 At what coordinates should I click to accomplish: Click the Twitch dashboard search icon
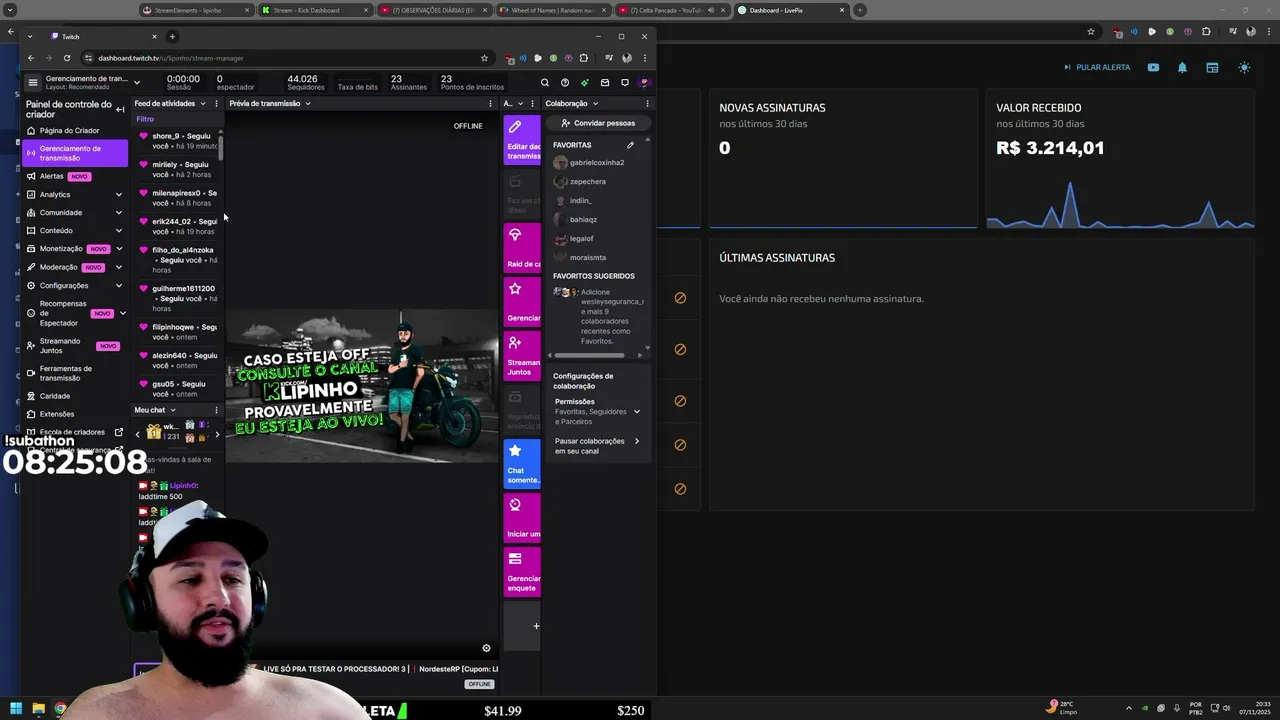click(545, 83)
